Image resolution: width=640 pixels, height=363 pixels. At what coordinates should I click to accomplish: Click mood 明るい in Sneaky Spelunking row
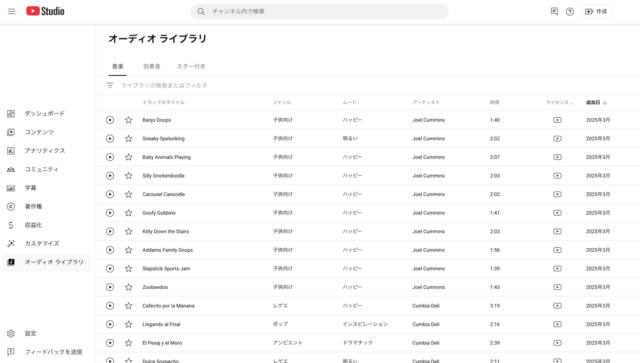(350, 138)
